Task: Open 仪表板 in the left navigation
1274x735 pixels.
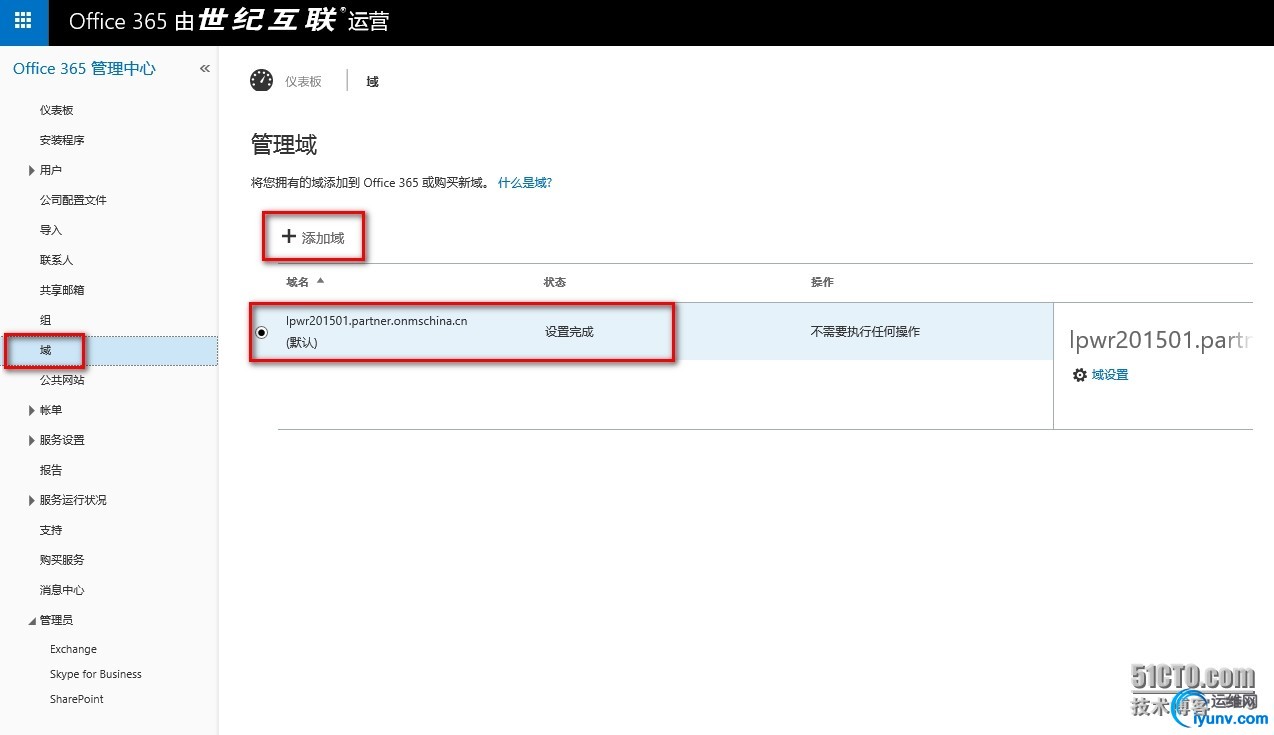Action: (x=57, y=110)
